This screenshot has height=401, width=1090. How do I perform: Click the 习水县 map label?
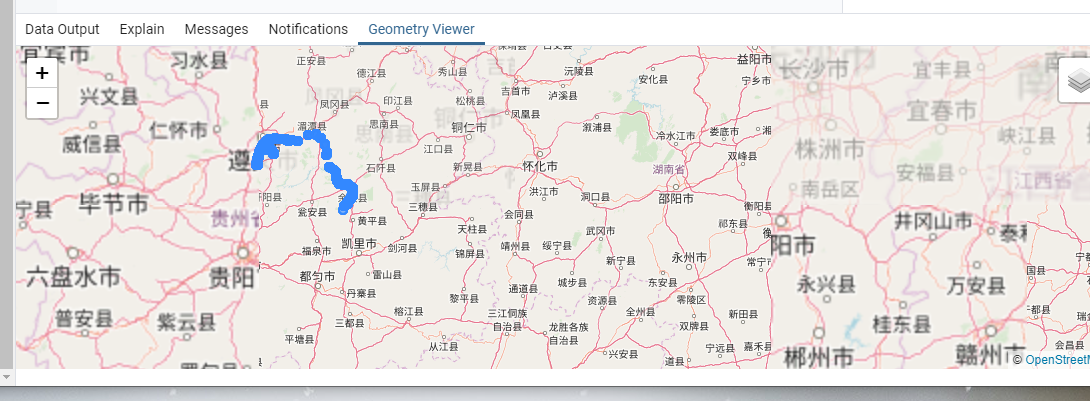200,61
